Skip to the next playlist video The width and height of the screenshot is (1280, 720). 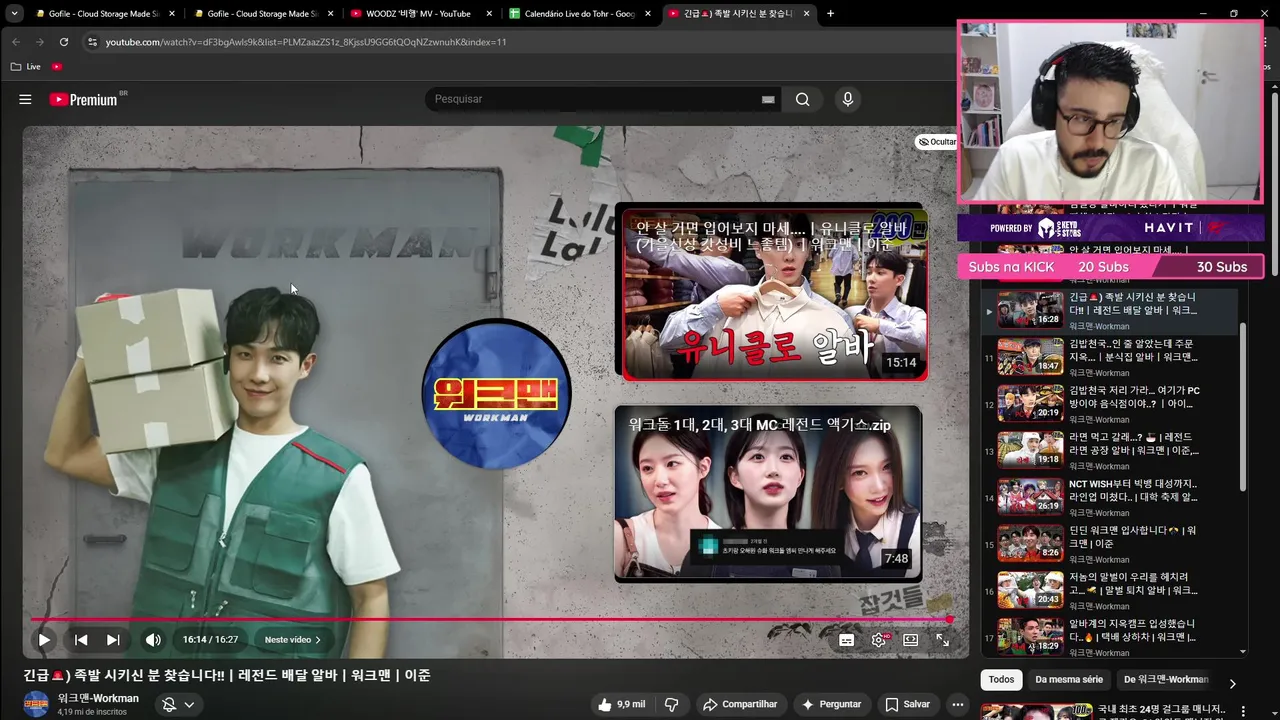click(x=113, y=640)
